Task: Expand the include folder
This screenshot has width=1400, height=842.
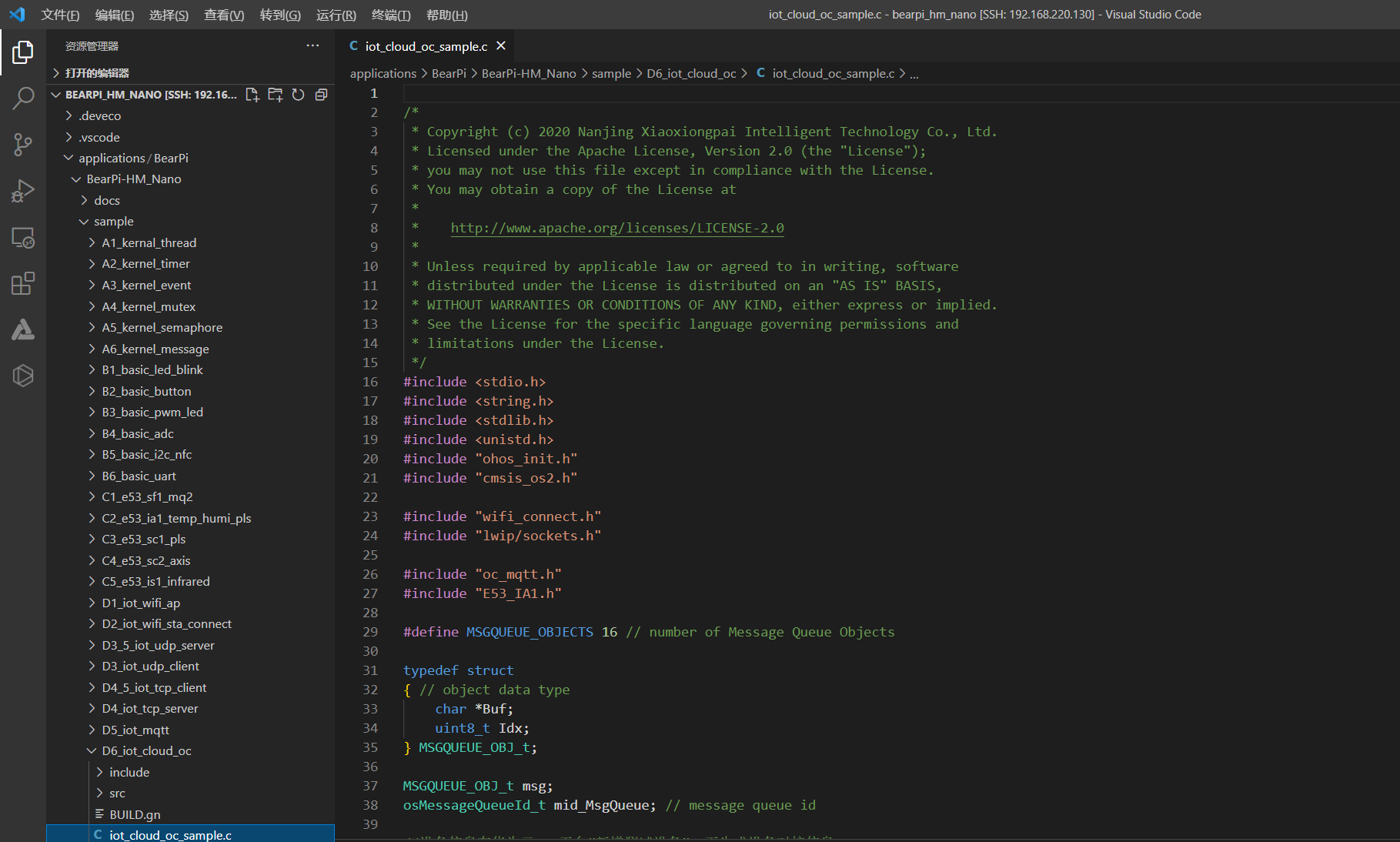Action: click(x=190, y=772)
